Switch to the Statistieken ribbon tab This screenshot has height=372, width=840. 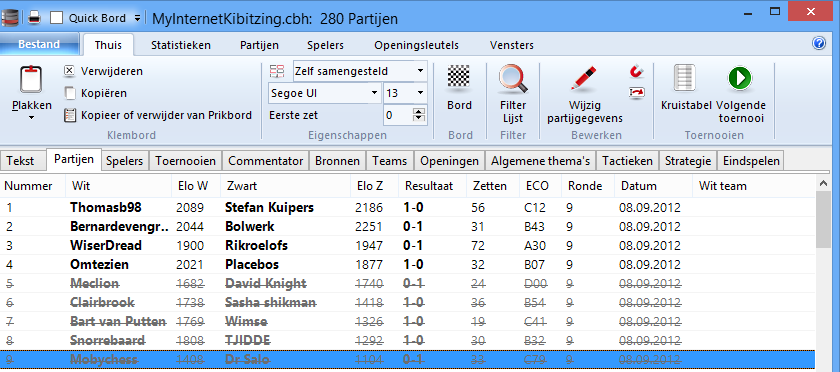click(181, 45)
